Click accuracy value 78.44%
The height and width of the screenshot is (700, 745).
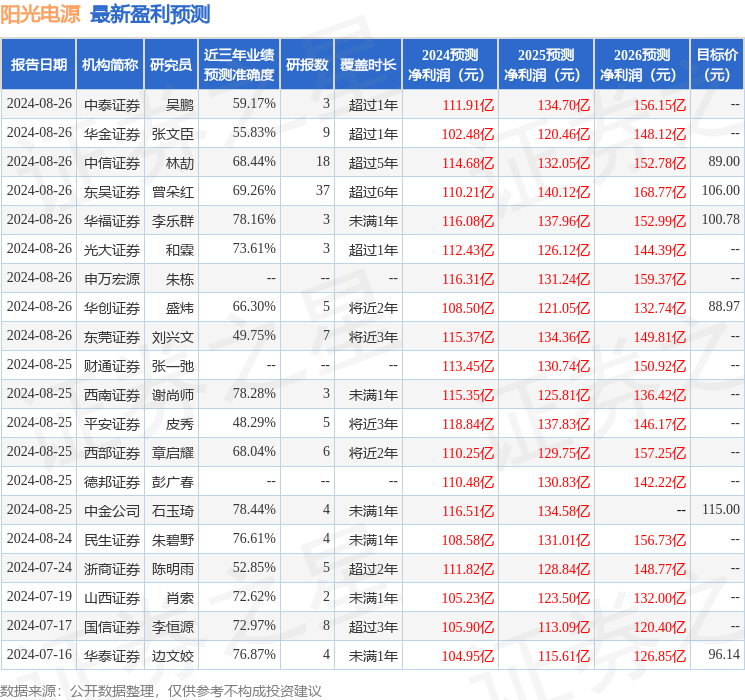click(254, 509)
